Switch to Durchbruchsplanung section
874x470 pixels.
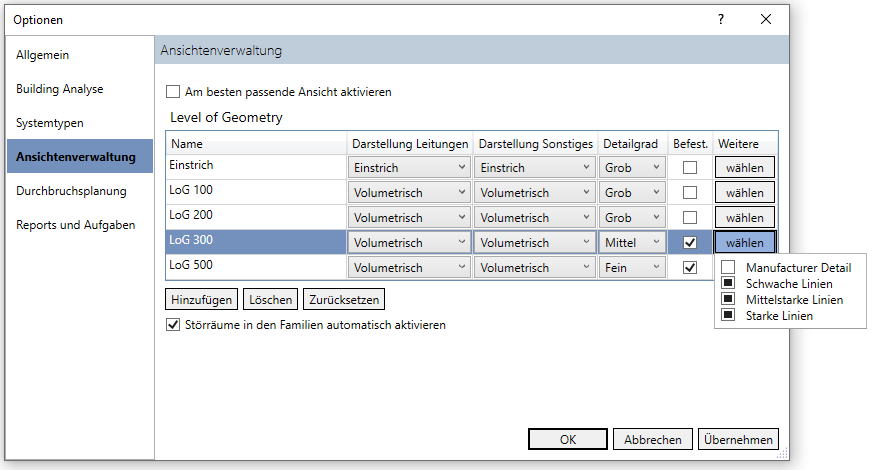tap(71, 191)
